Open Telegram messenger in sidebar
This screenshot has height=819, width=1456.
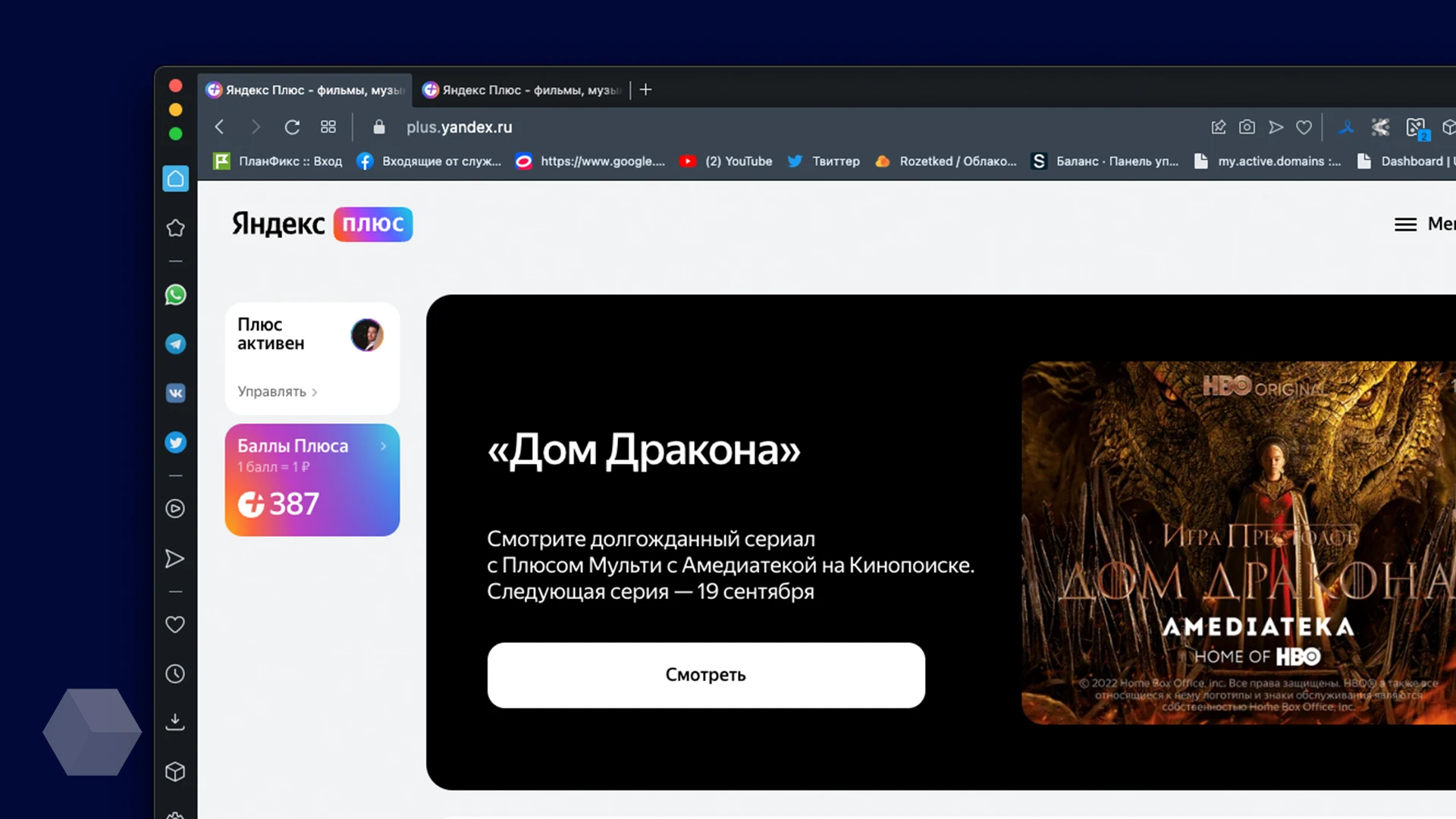[175, 344]
